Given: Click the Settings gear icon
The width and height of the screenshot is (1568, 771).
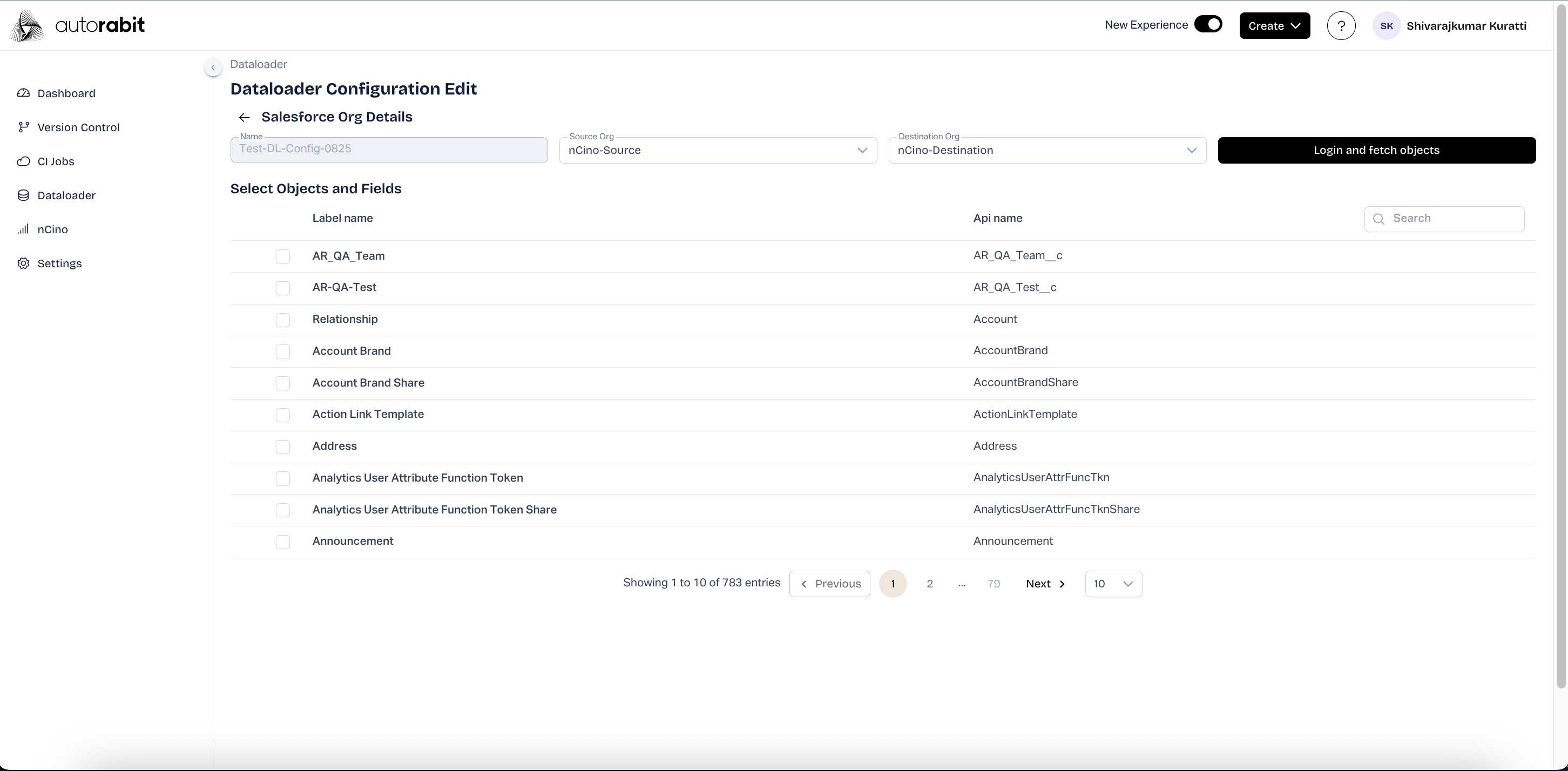Looking at the screenshot, I should pyautogui.click(x=23, y=263).
